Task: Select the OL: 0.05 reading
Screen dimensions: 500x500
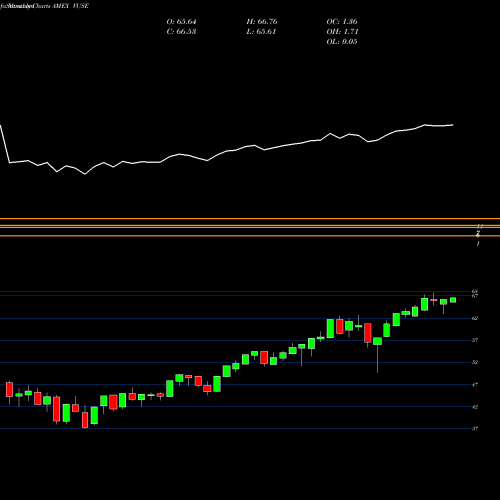Action: coord(342,42)
